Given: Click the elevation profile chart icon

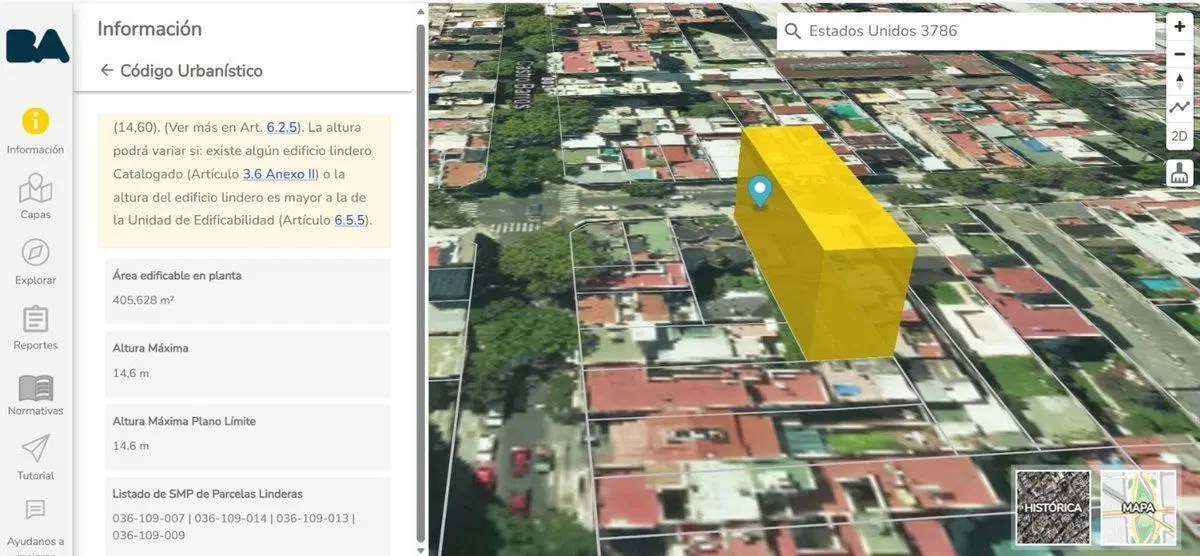Looking at the screenshot, I should click(1180, 107).
